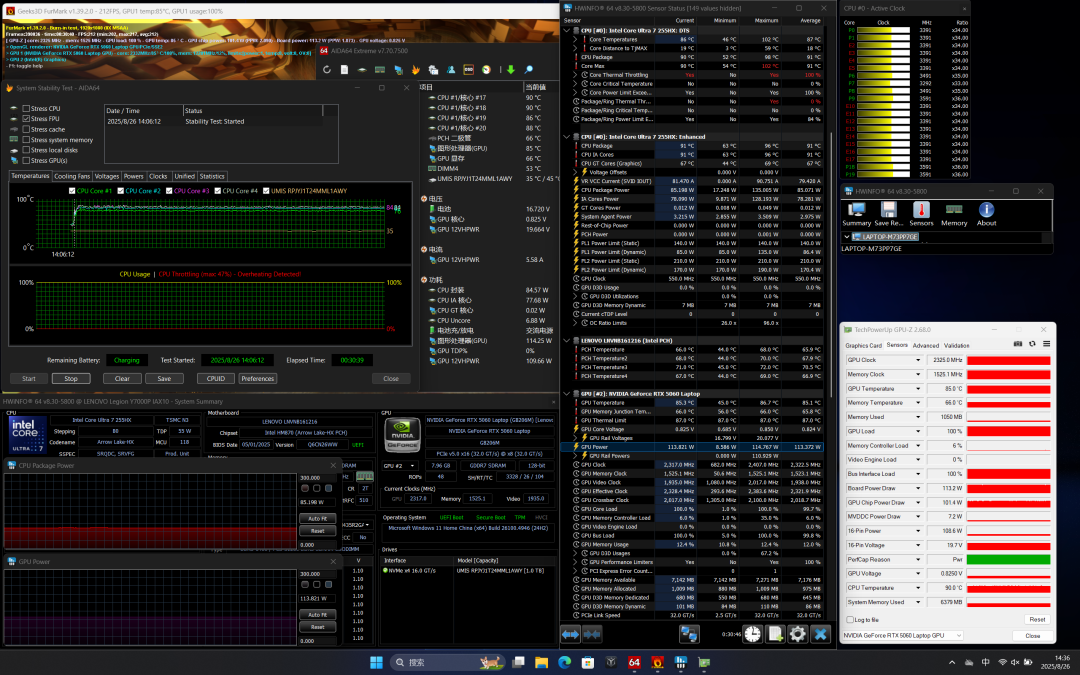The image size is (1080, 675).
Task: Open About info icon in HWiNFO window
Action: coord(986,214)
